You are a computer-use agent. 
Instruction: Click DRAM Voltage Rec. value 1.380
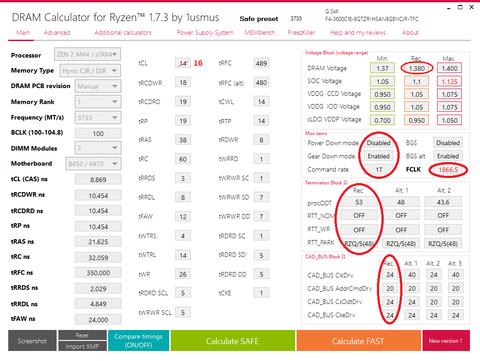coord(417,68)
